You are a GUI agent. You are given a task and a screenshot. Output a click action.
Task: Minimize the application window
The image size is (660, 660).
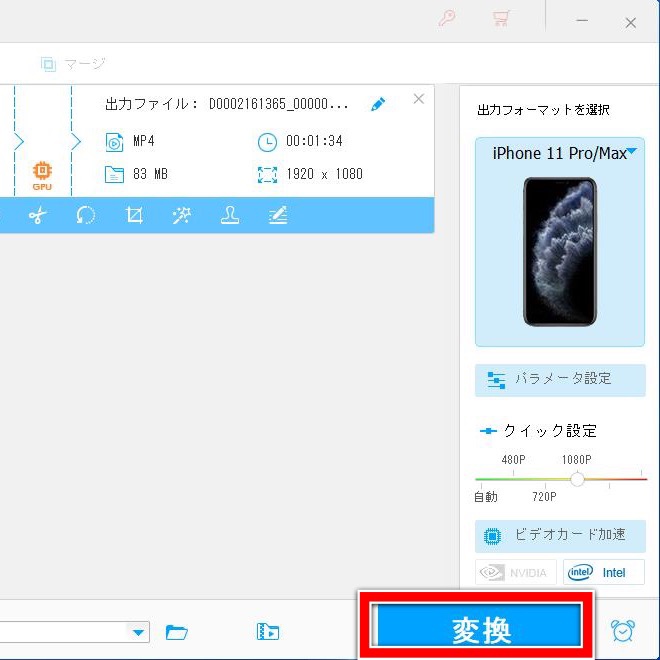point(582,20)
